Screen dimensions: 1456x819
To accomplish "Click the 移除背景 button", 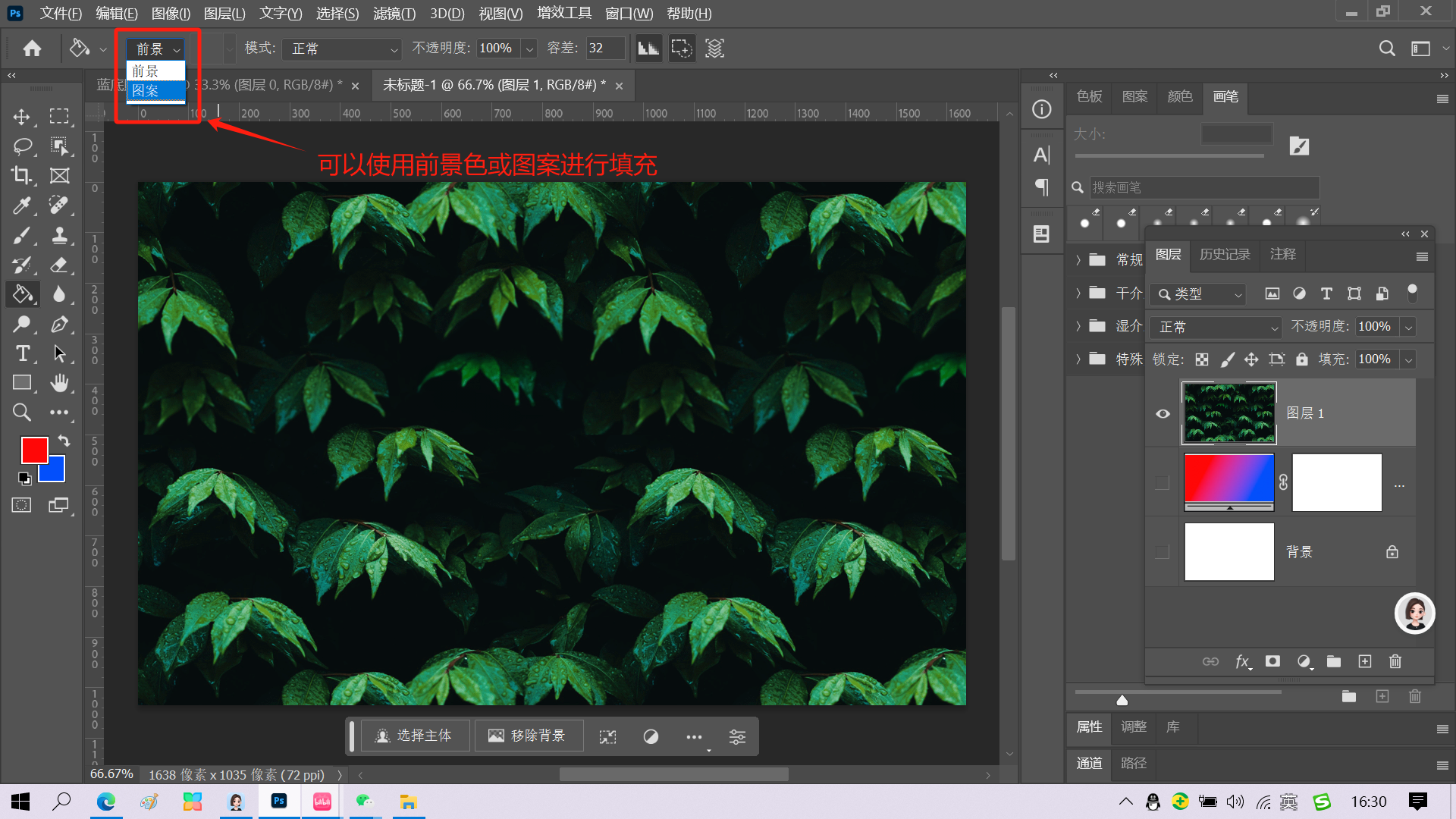I will click(529, 736).
